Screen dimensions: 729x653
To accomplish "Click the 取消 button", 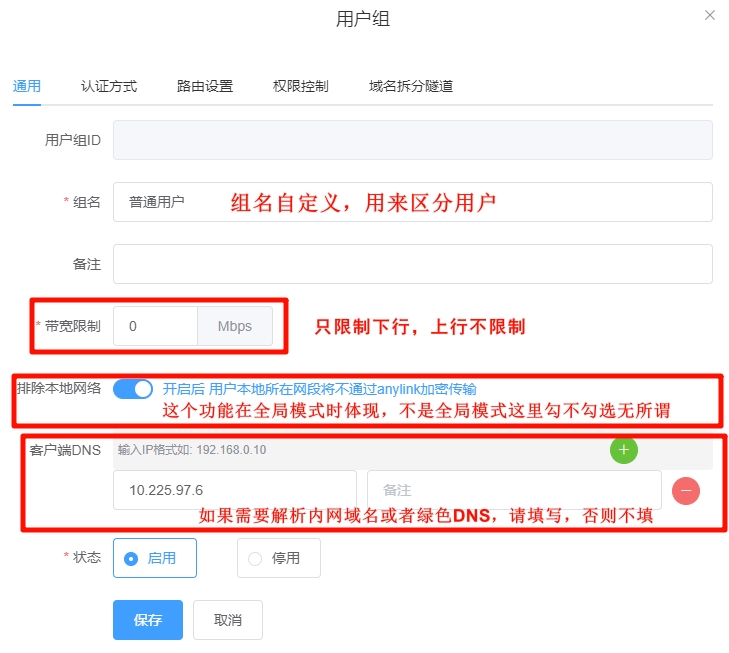I will tap(228, 620).
